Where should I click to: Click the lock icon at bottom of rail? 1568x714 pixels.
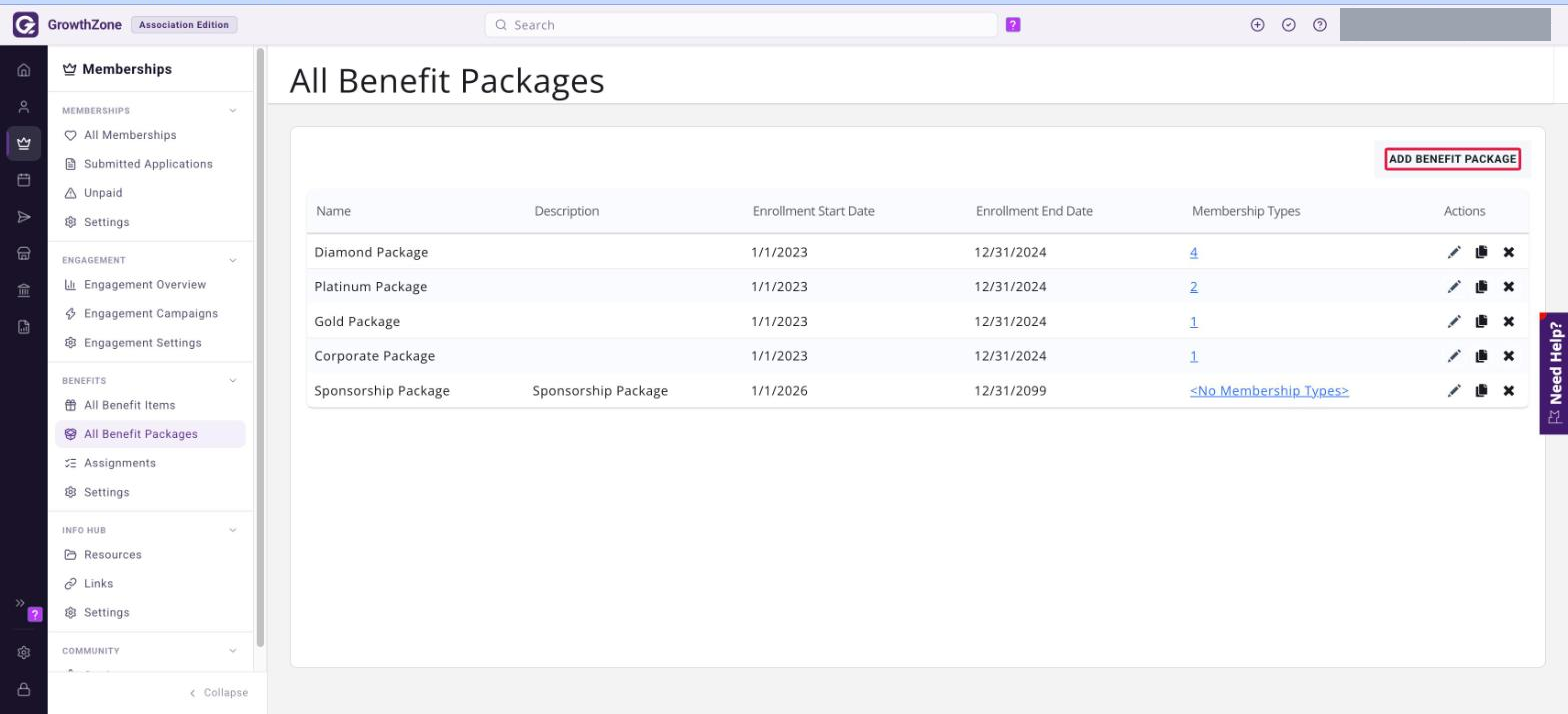(x=24, y=689)
